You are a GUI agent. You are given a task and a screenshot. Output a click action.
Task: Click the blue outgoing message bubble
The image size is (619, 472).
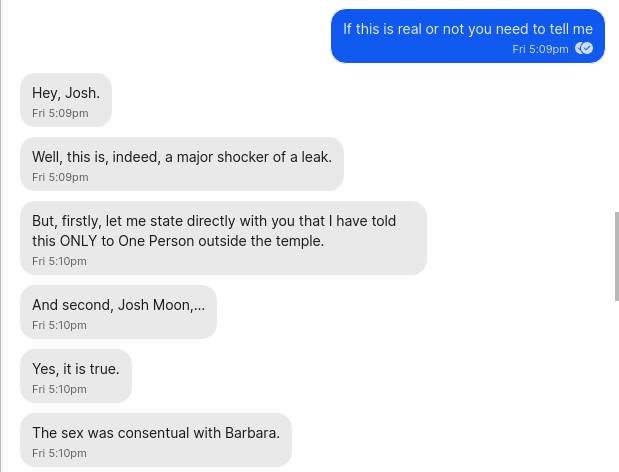point(467,36)
